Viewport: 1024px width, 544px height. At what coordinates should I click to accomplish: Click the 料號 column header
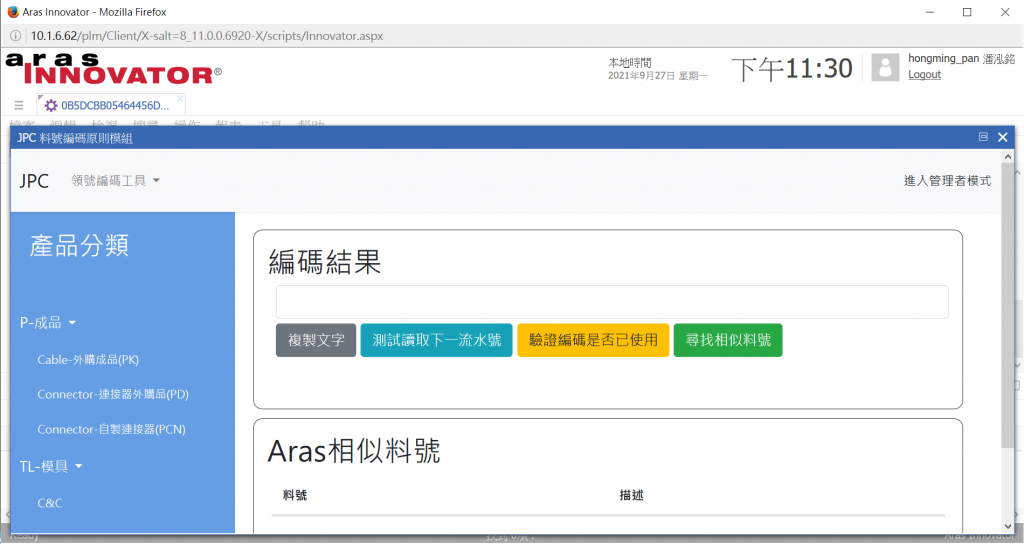(295, 495)
